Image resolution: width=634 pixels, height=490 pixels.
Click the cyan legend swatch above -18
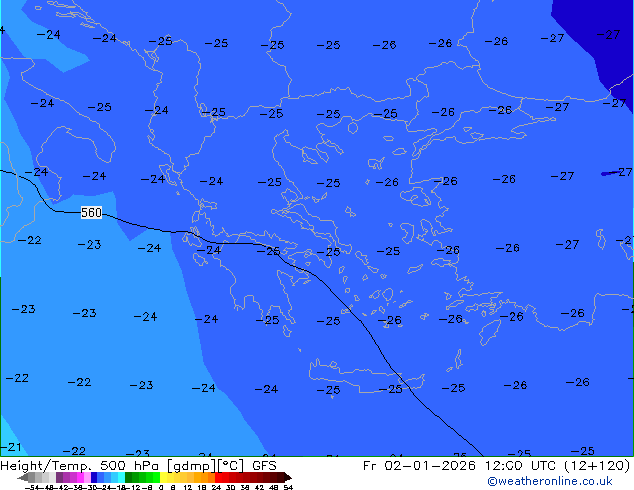(x=121, y=477)
